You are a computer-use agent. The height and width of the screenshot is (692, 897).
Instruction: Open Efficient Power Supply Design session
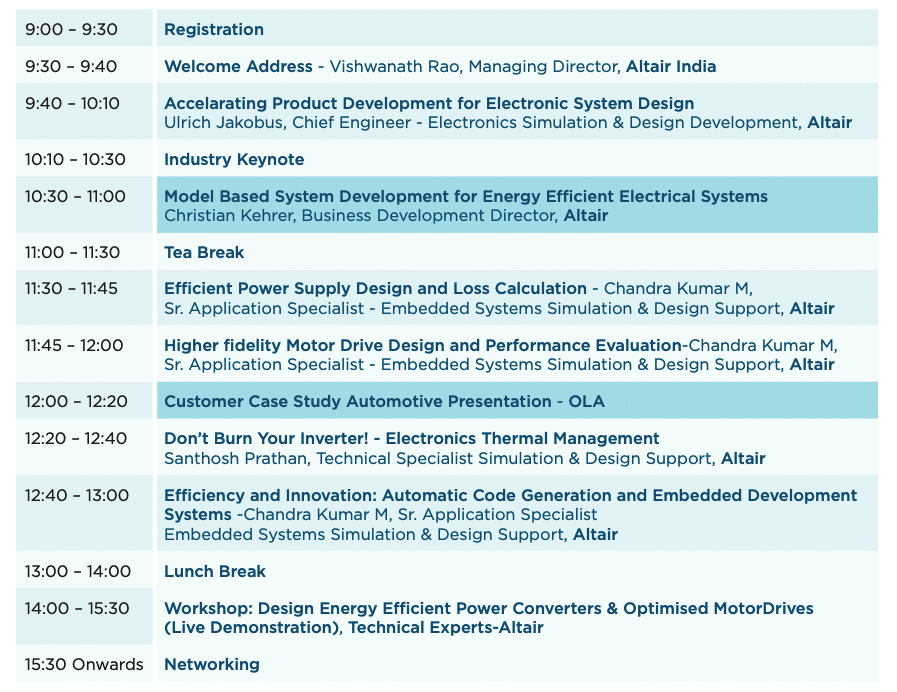click(375, 288)
